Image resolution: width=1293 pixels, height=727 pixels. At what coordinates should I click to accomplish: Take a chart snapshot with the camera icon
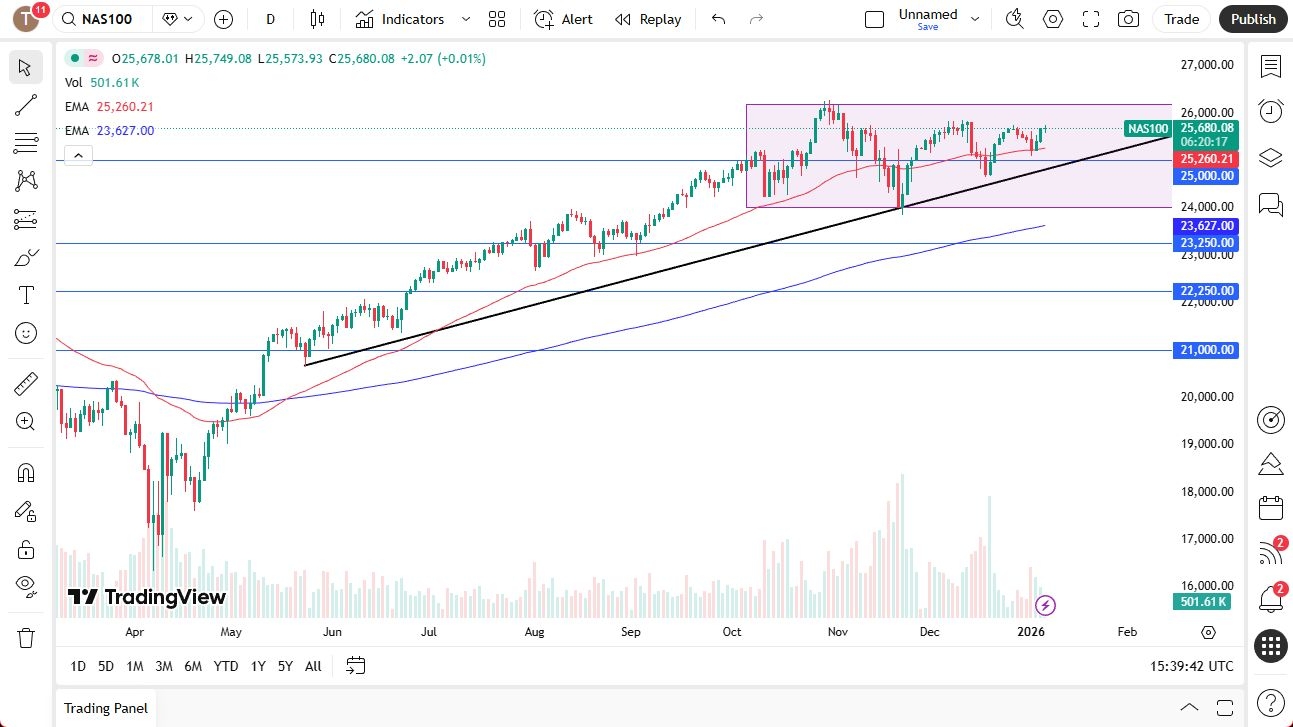tap(1128, 19)
